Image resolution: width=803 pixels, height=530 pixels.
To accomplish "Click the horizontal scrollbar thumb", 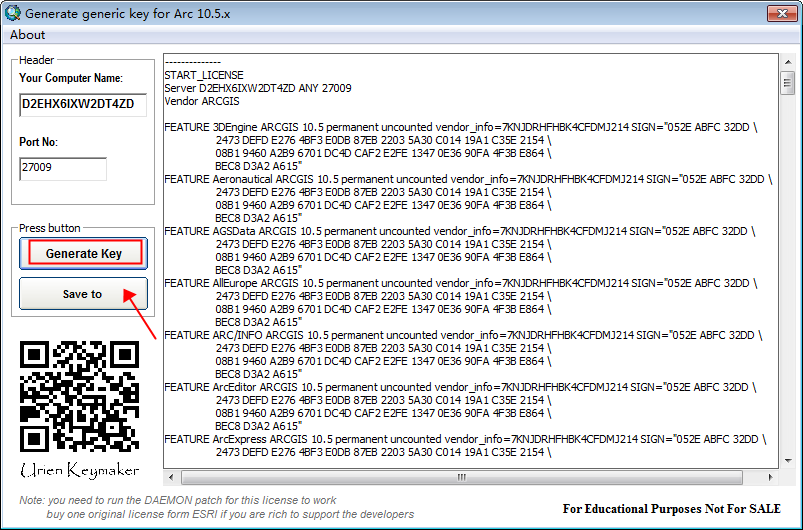I will pyautogui.click(x=461, y=477).
